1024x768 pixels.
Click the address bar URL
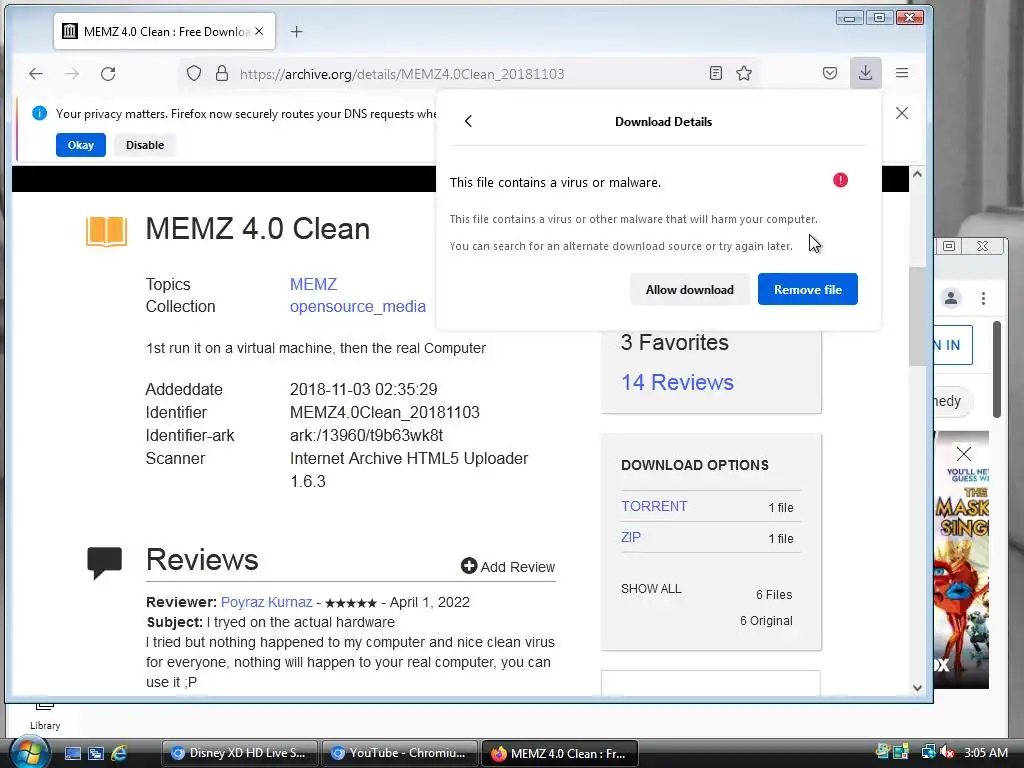[402, 74]
